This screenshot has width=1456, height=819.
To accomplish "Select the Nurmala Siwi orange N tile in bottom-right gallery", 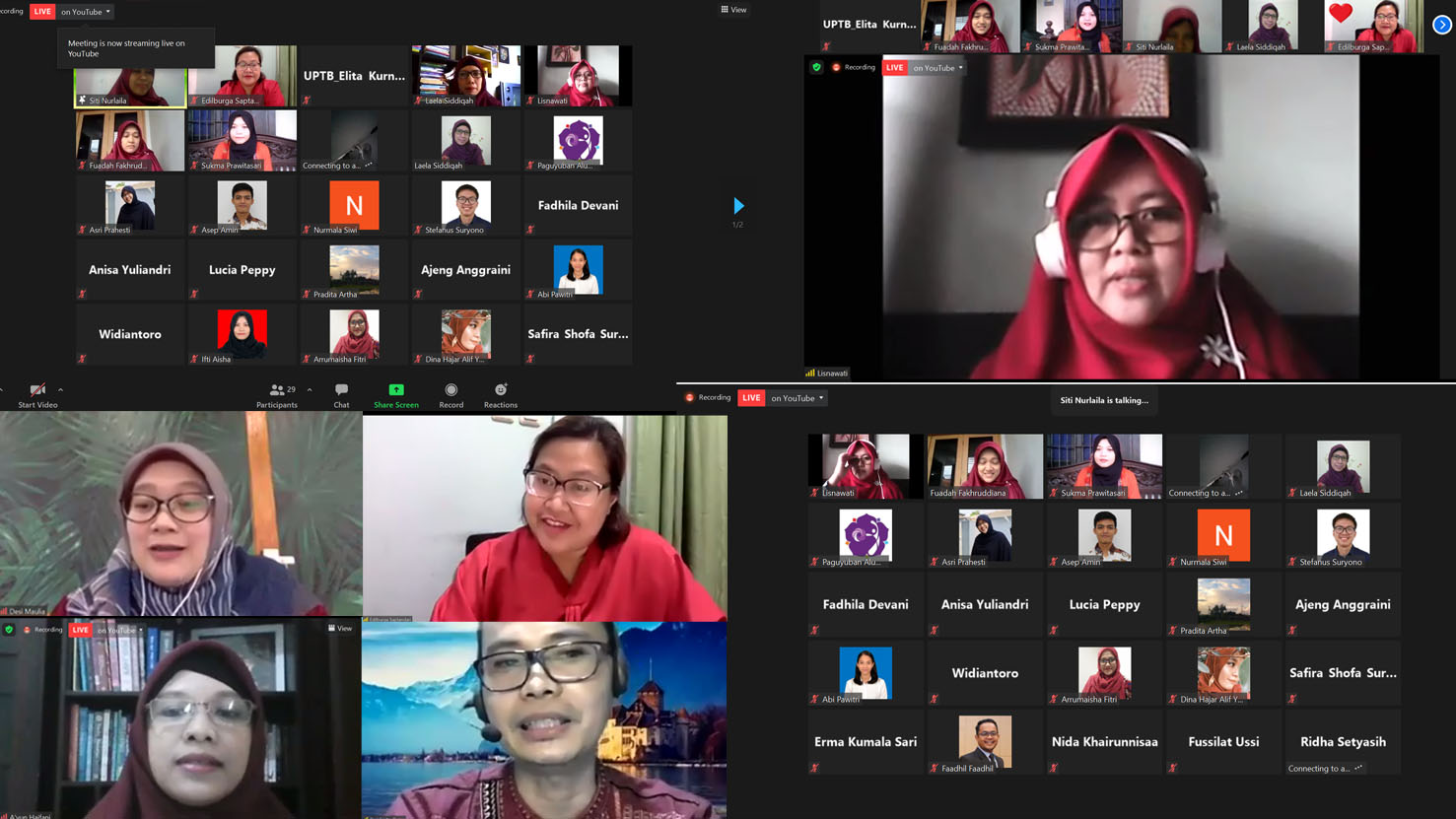I will click(x=1223, y=536).
